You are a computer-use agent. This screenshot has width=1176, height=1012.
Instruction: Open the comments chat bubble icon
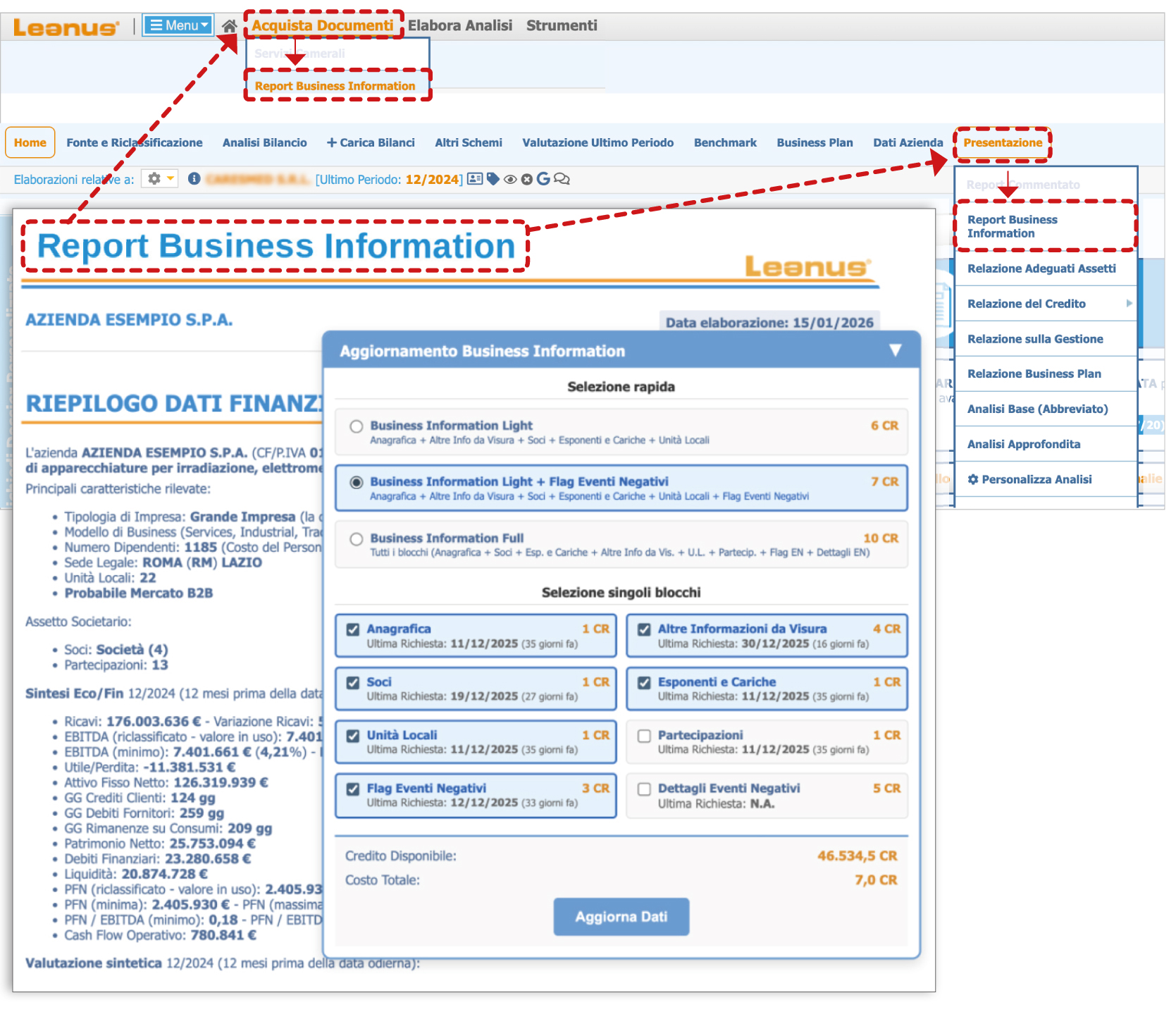point(562,179)
